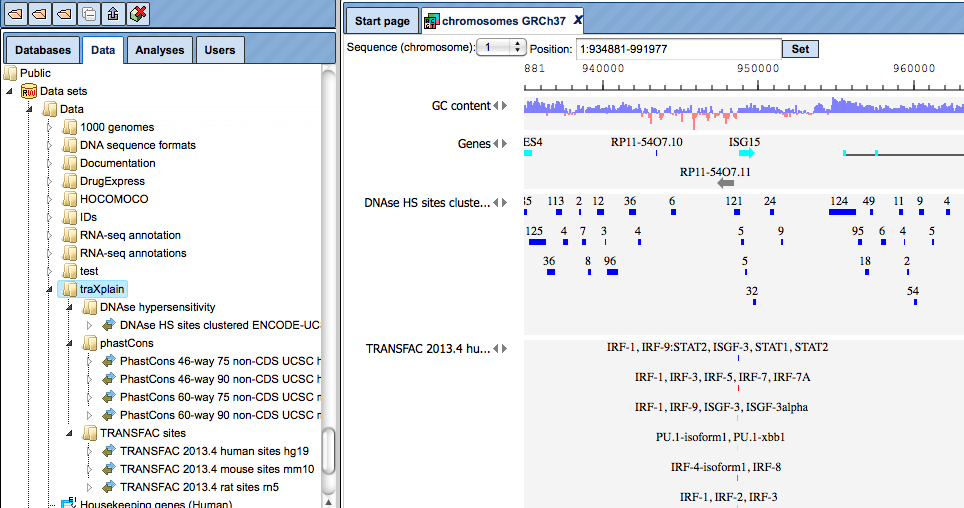Collapse the TRANSFAC sites folder

pyautogui.click(x=69, y=433)
